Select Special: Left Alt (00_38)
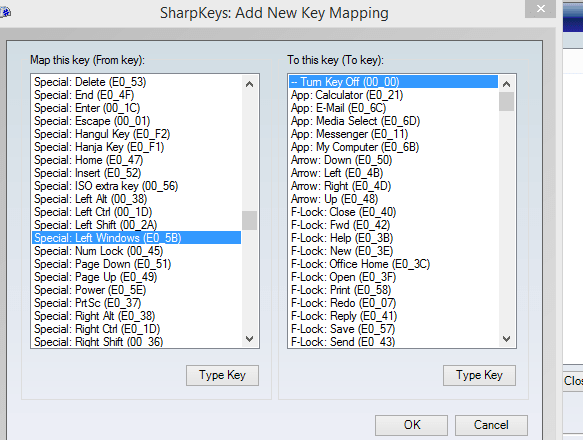583x440 pixels. coord(136,199)
